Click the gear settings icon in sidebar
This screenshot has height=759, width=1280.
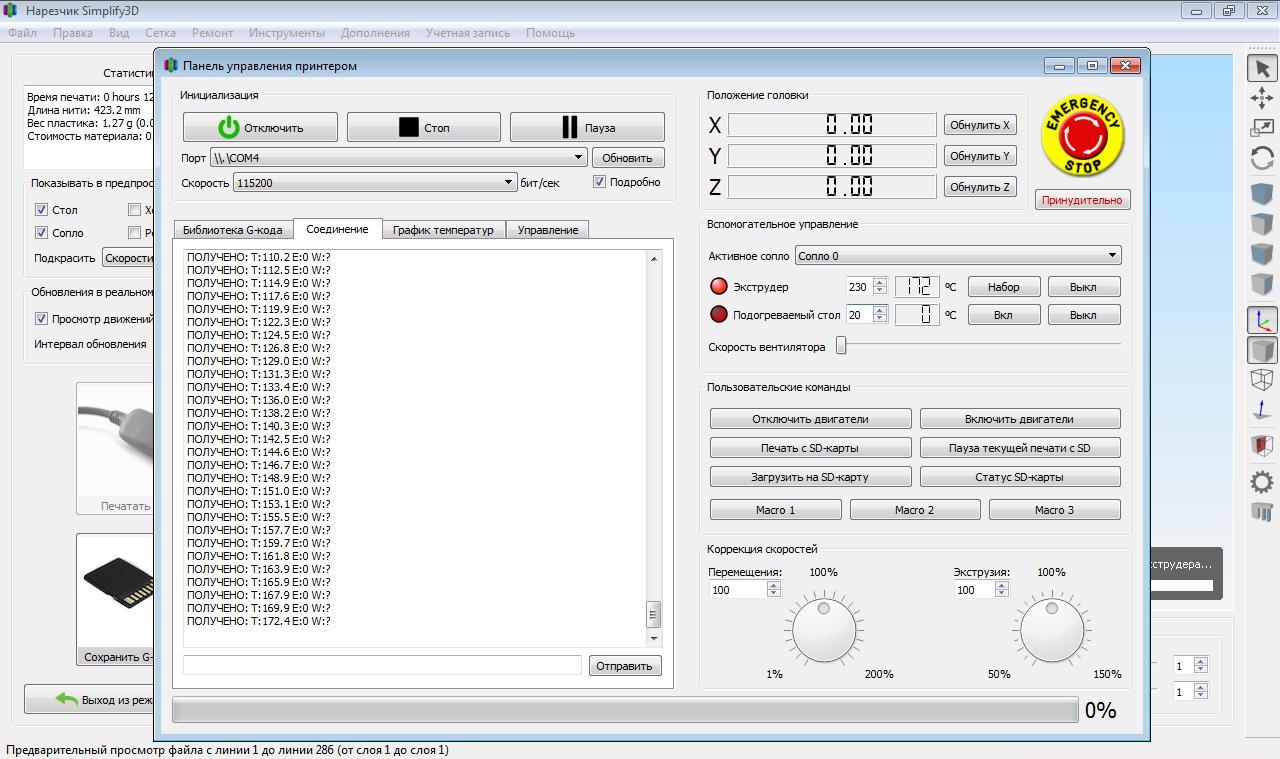pyautogui.click(x=1261, y=481)
